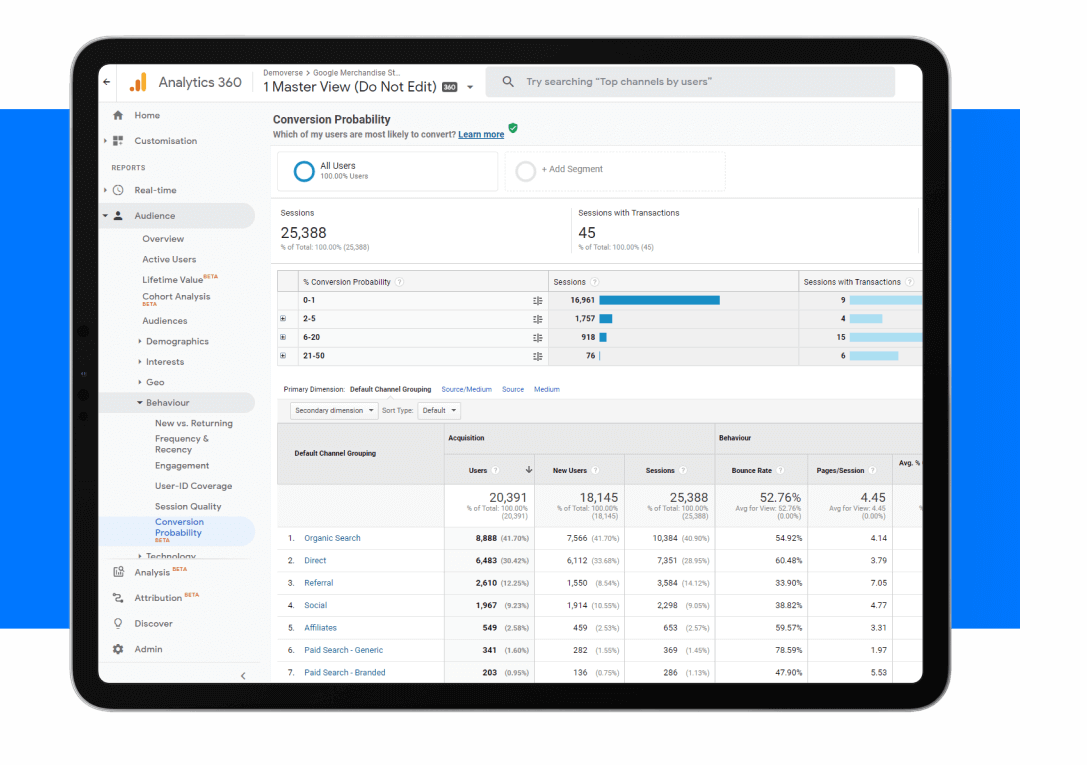Screen dimensions: 1087x765
Task: Click the search magnifier icon in the top bar
Action: tap(507, 81)
